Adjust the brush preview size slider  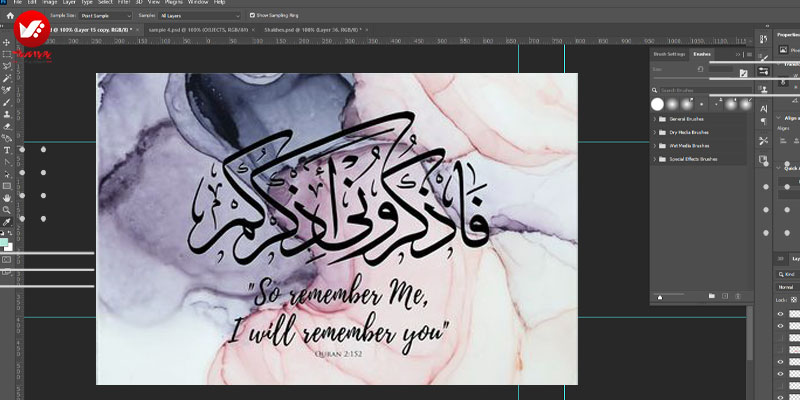point(660,296)
